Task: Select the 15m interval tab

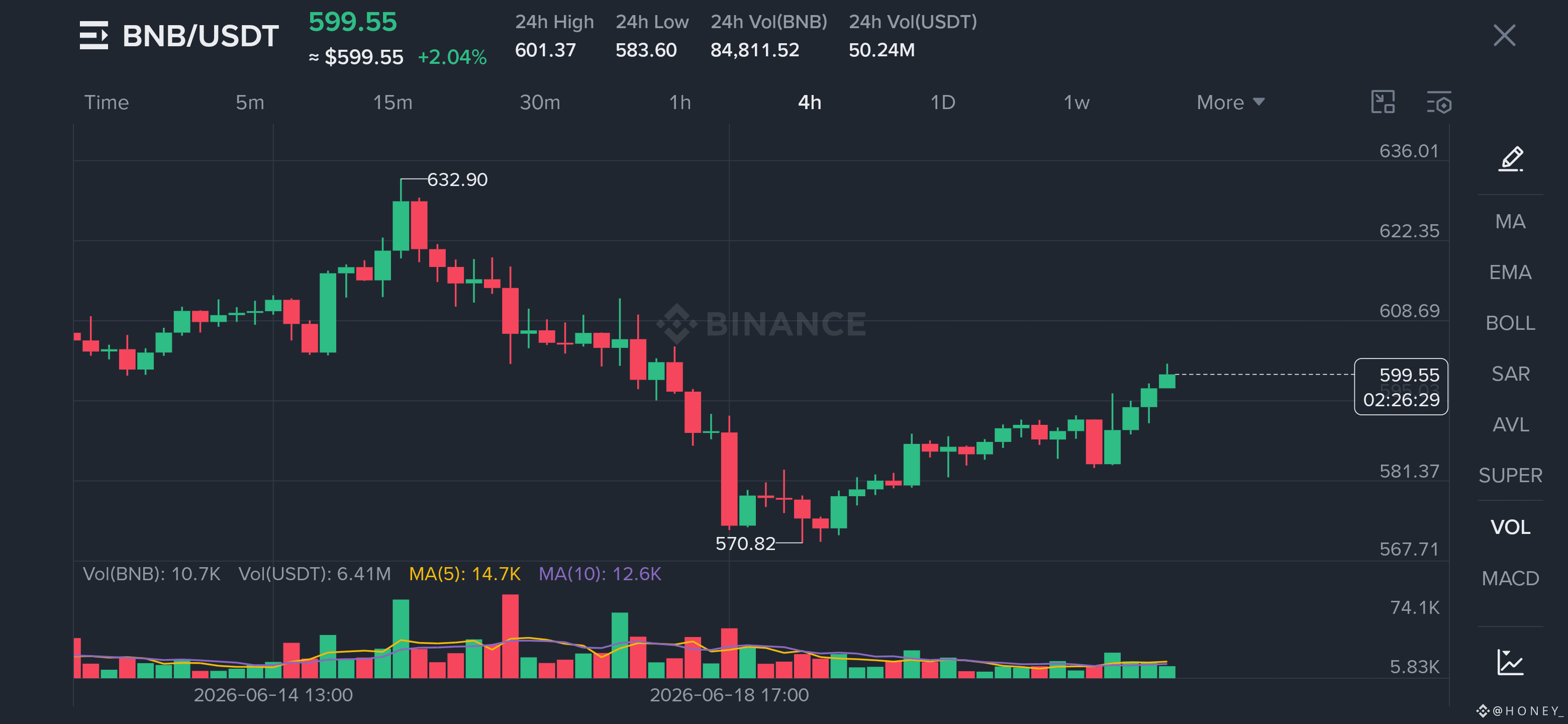Action: (x=393, y=102)
